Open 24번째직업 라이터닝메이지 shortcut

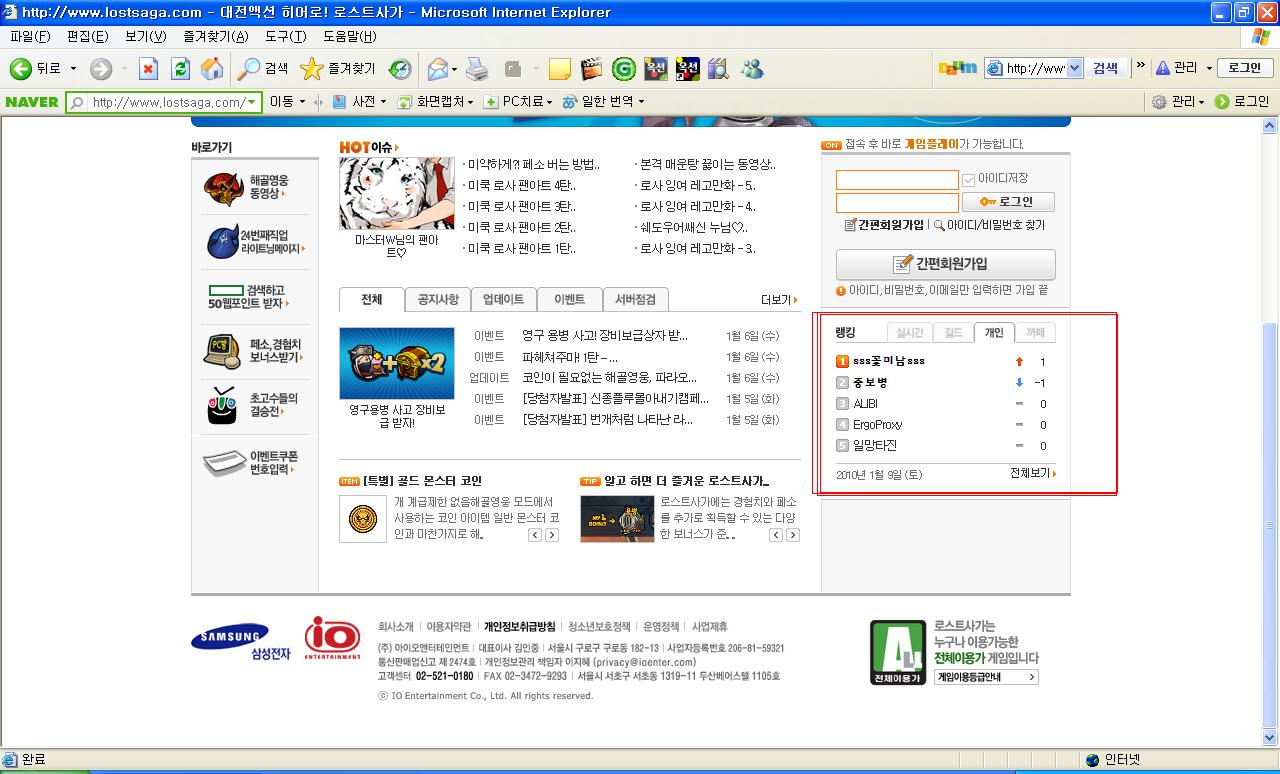[x=253, y=242]
